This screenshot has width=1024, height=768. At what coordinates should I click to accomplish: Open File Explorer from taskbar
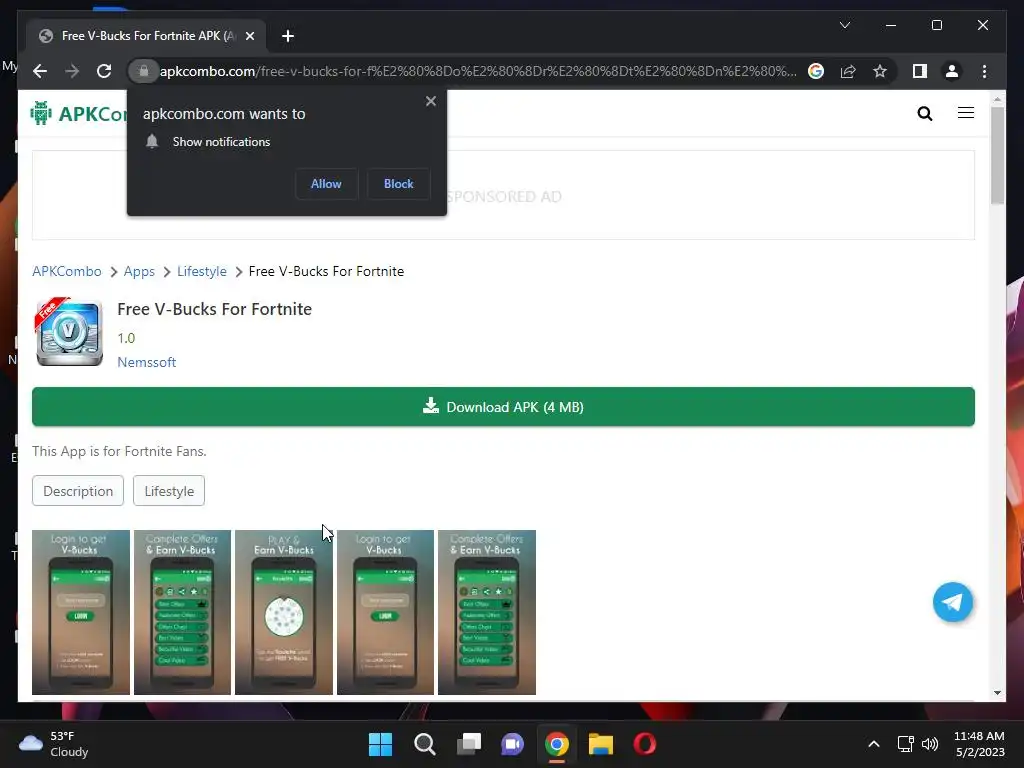tap(601, 744)
